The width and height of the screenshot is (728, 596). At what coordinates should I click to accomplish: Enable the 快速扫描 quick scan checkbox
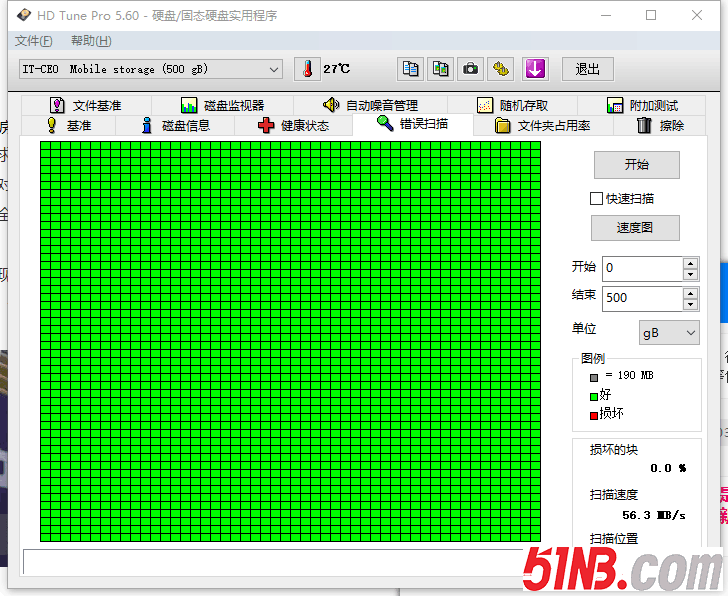pyautogui.click(x=596, y=199)
